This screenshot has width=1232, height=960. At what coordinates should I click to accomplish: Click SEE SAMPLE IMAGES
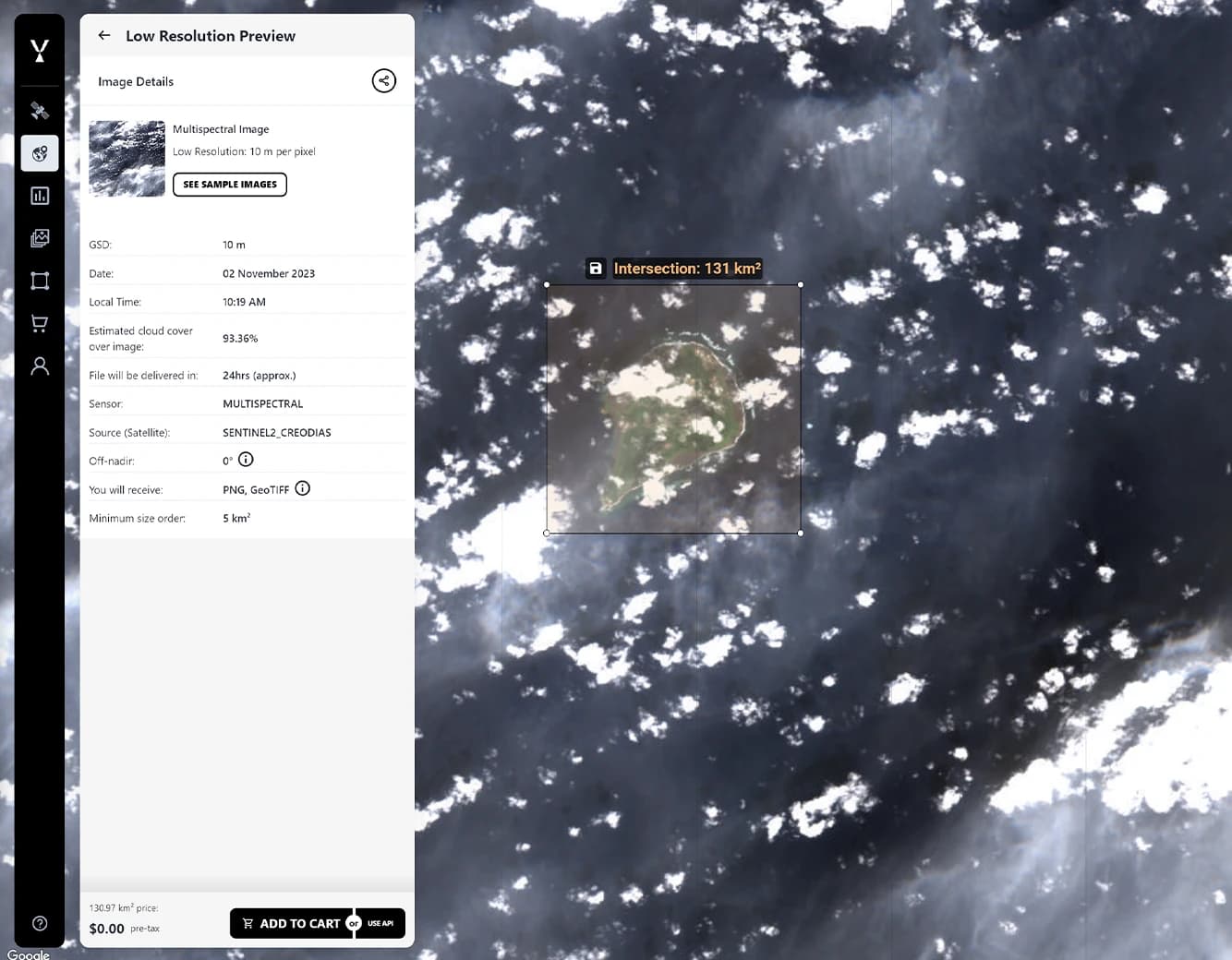click(229, 184)
